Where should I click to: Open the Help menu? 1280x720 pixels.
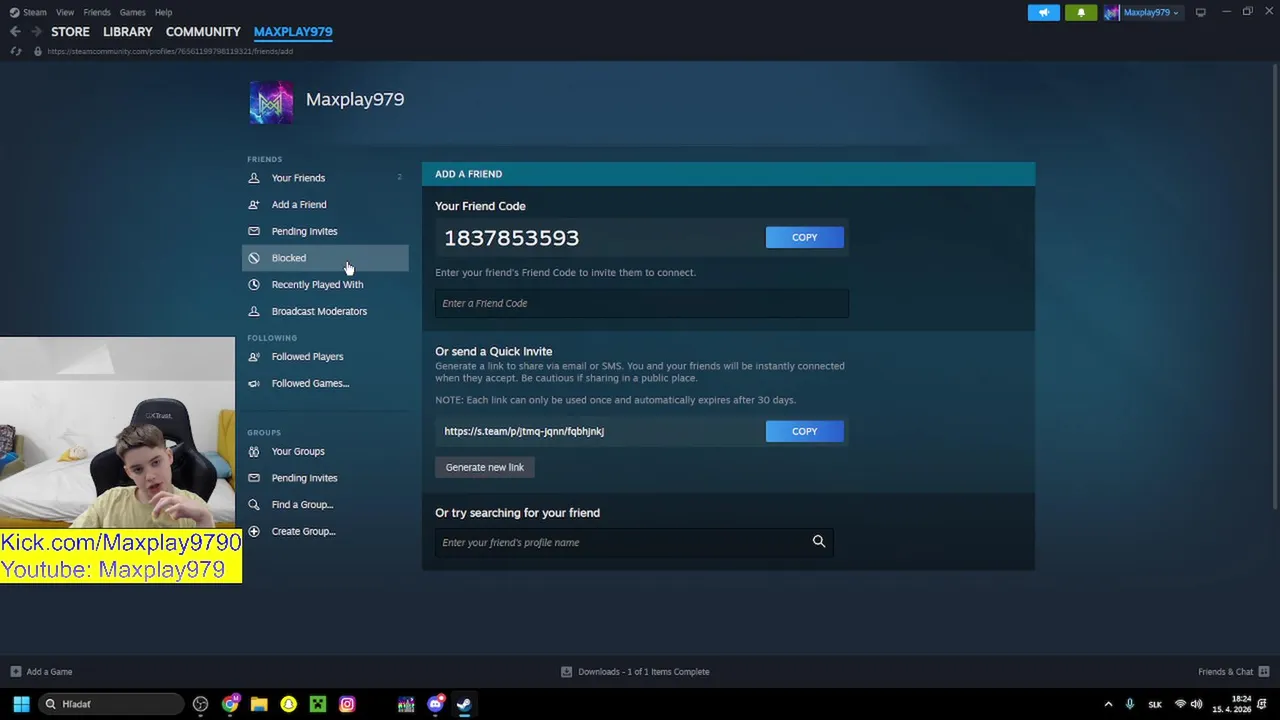point(163,12)
